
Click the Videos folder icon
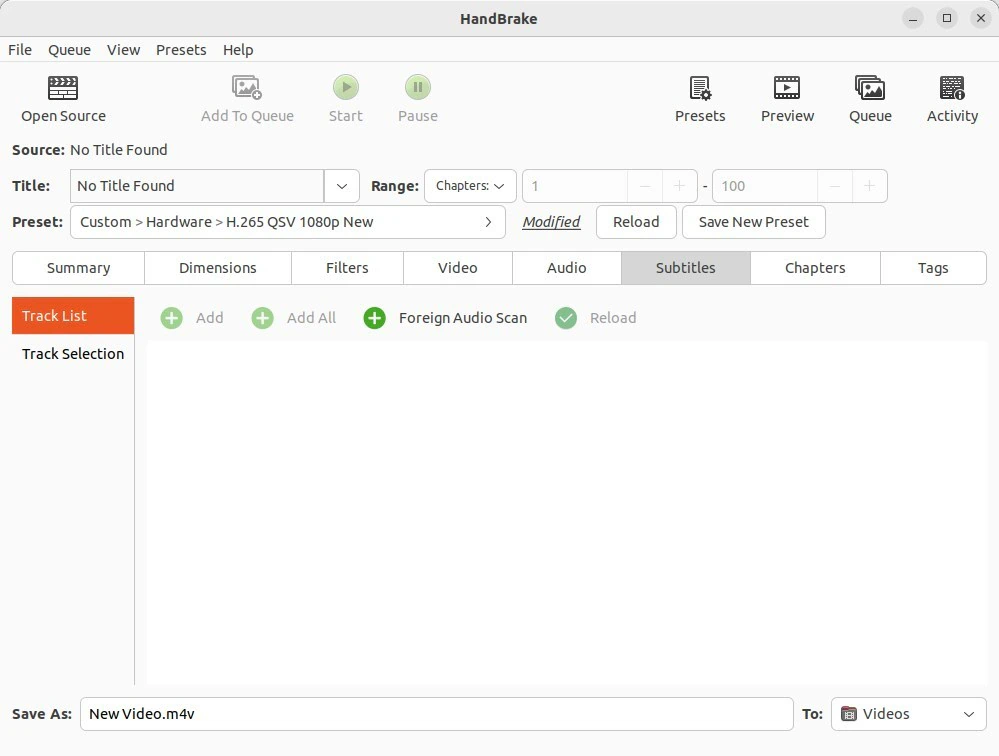click(849, 714)
